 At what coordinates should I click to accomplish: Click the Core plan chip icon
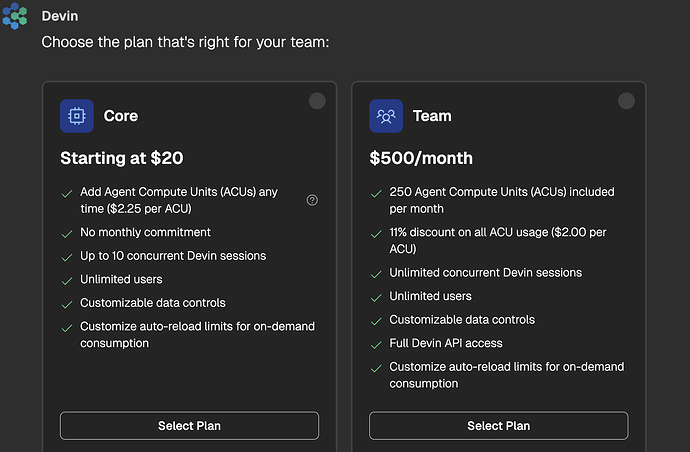click(x=77, y=116)
